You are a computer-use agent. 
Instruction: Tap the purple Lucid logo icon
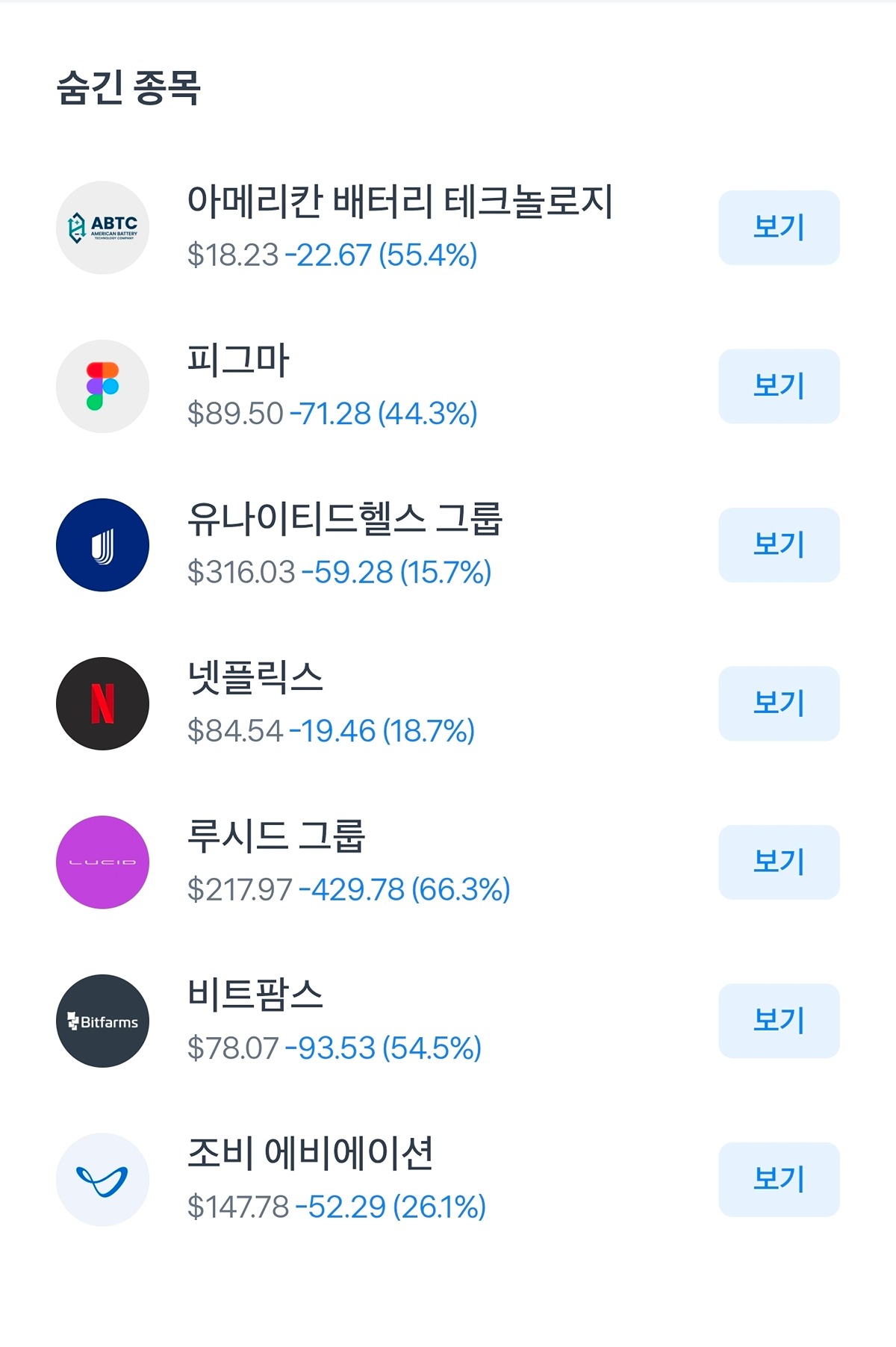102,862
